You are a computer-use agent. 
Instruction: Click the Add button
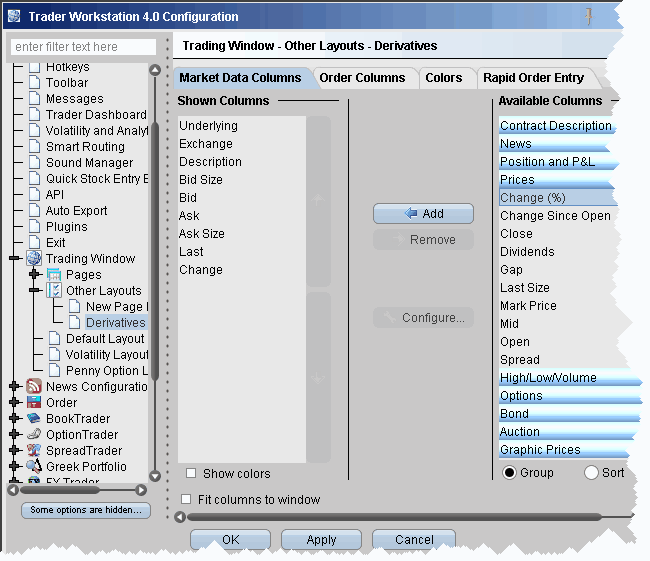pos(423,214)
